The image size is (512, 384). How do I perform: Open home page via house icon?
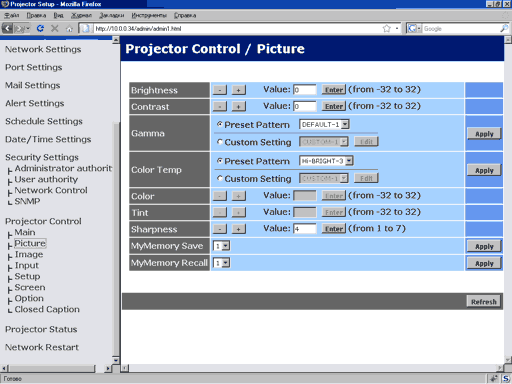tap(69, 29)
